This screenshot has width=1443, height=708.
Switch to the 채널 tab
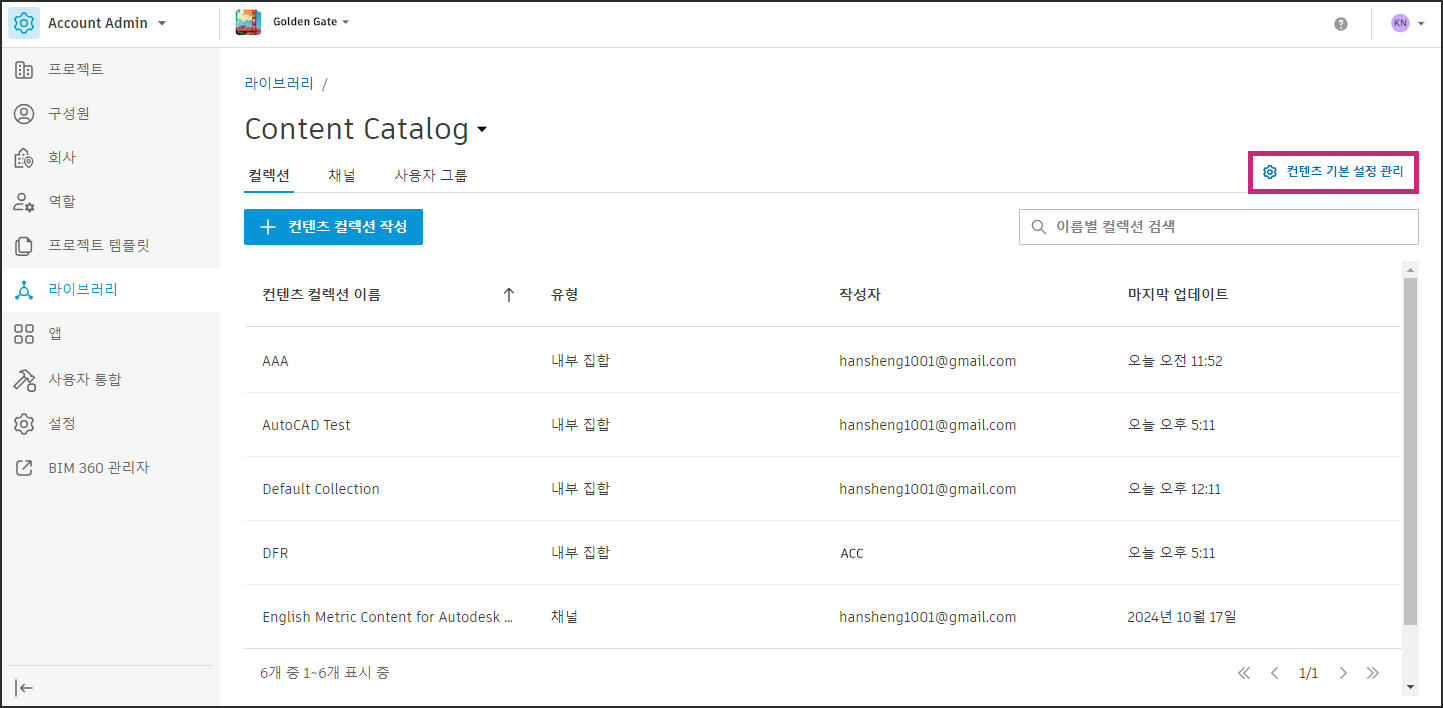342,175
